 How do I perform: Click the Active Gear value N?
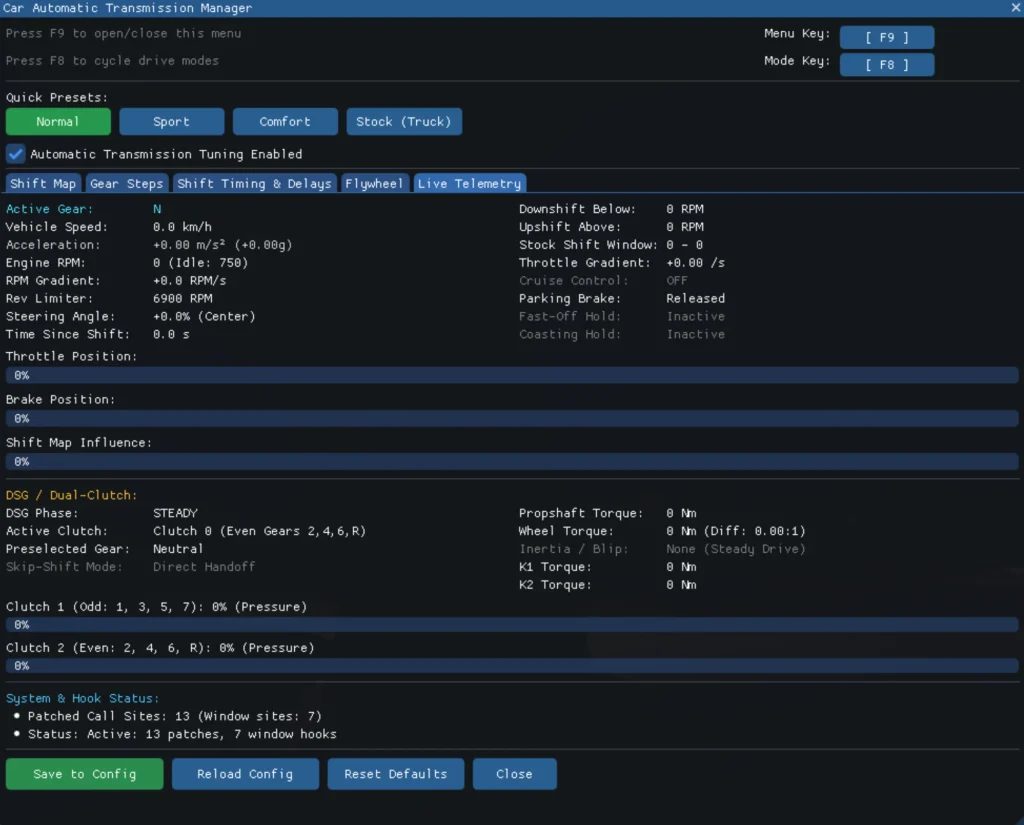tap(157, 209)
